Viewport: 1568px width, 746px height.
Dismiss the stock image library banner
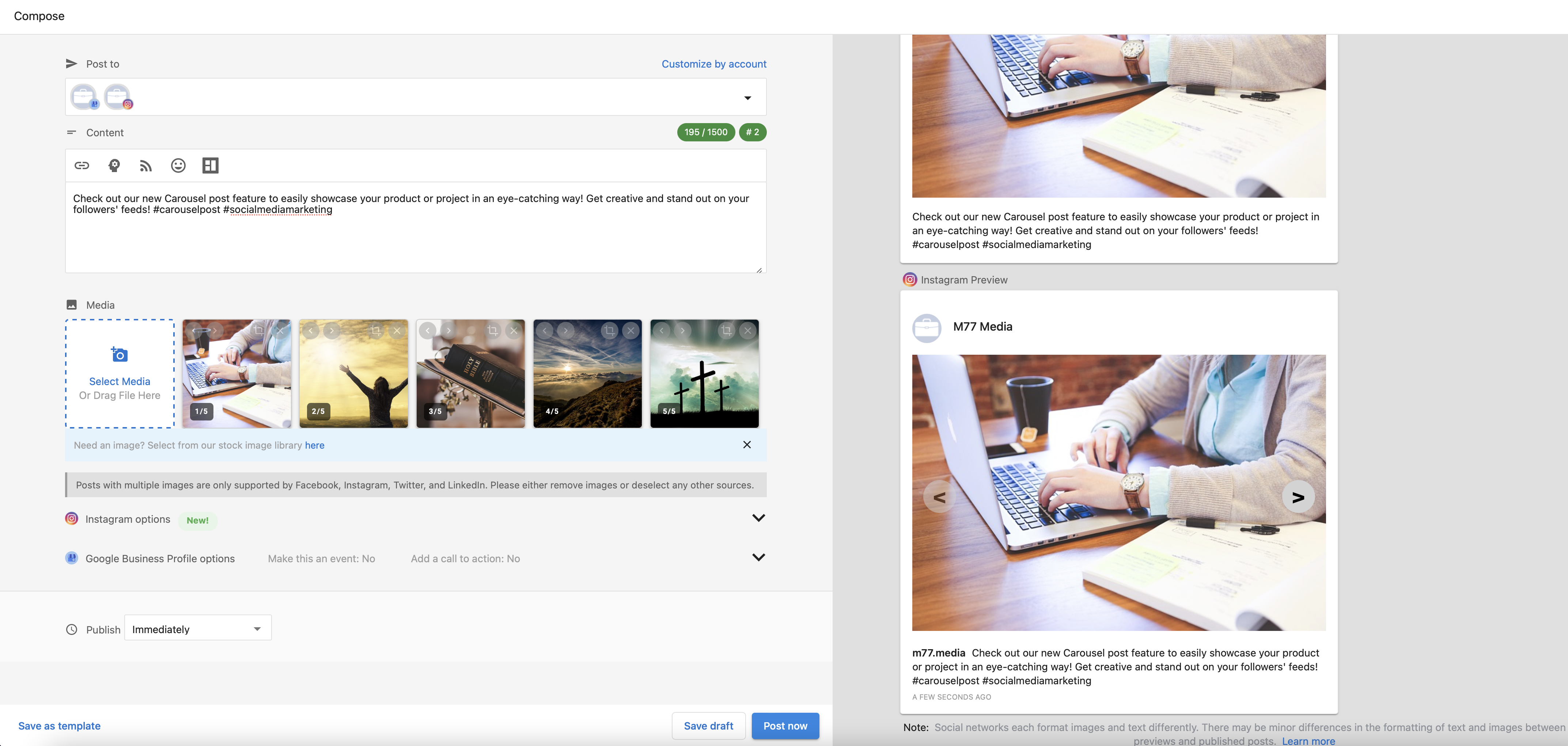(747, 445)
